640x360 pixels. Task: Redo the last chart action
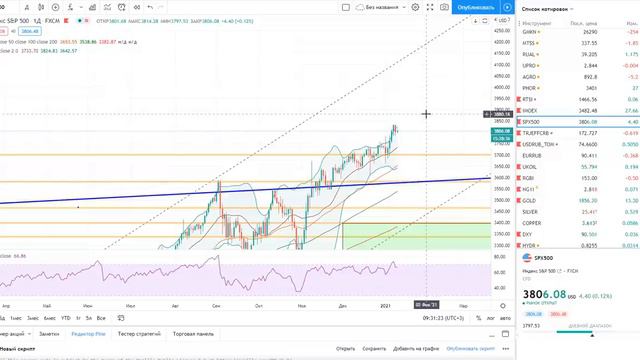click(161, 7)
